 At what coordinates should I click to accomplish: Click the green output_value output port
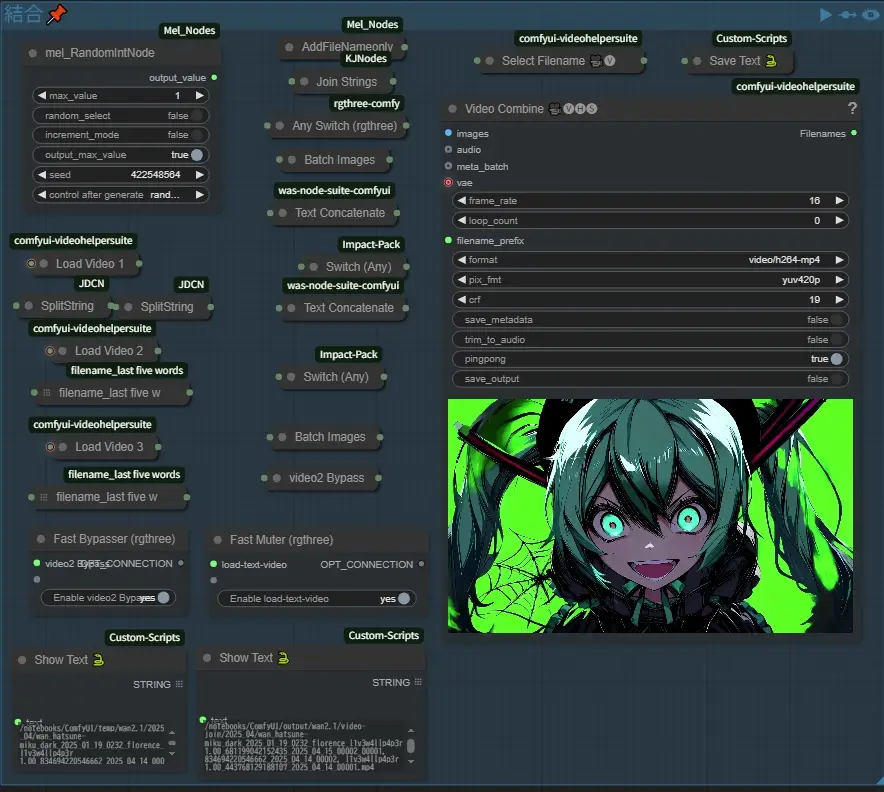point(214,77)
